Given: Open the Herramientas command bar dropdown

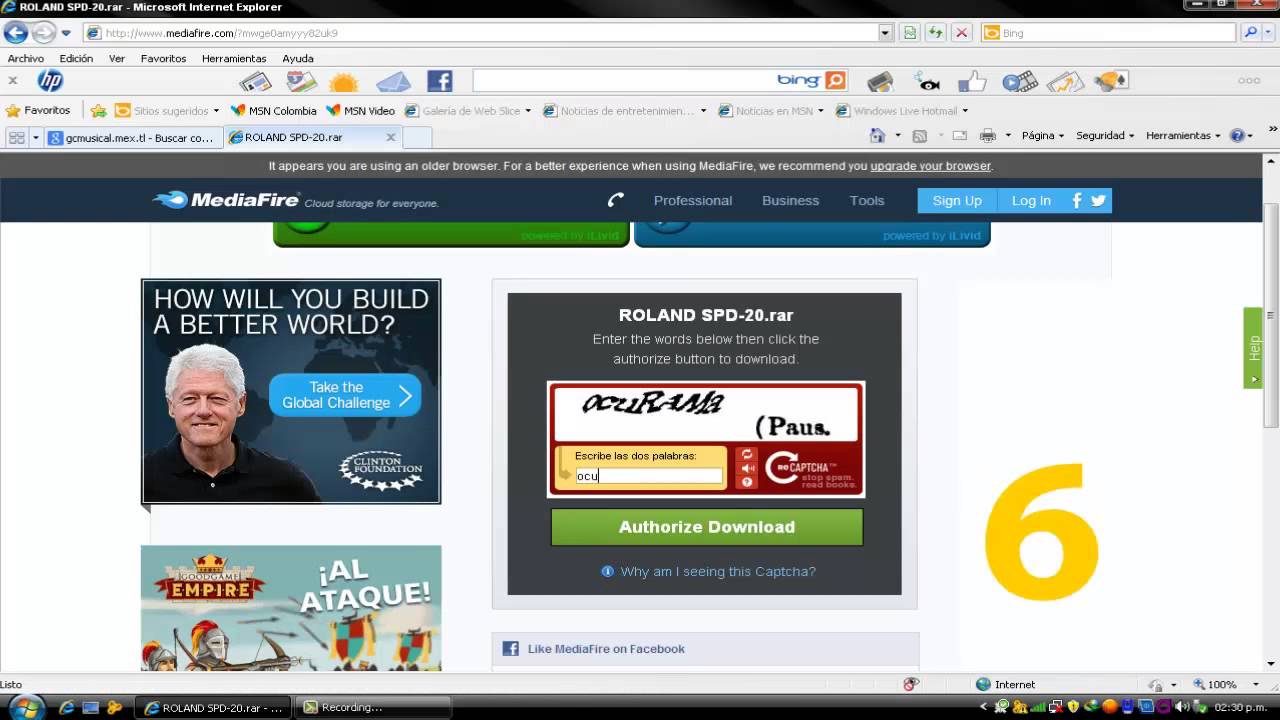Looking at the screenshot, I should point(1184,135).
